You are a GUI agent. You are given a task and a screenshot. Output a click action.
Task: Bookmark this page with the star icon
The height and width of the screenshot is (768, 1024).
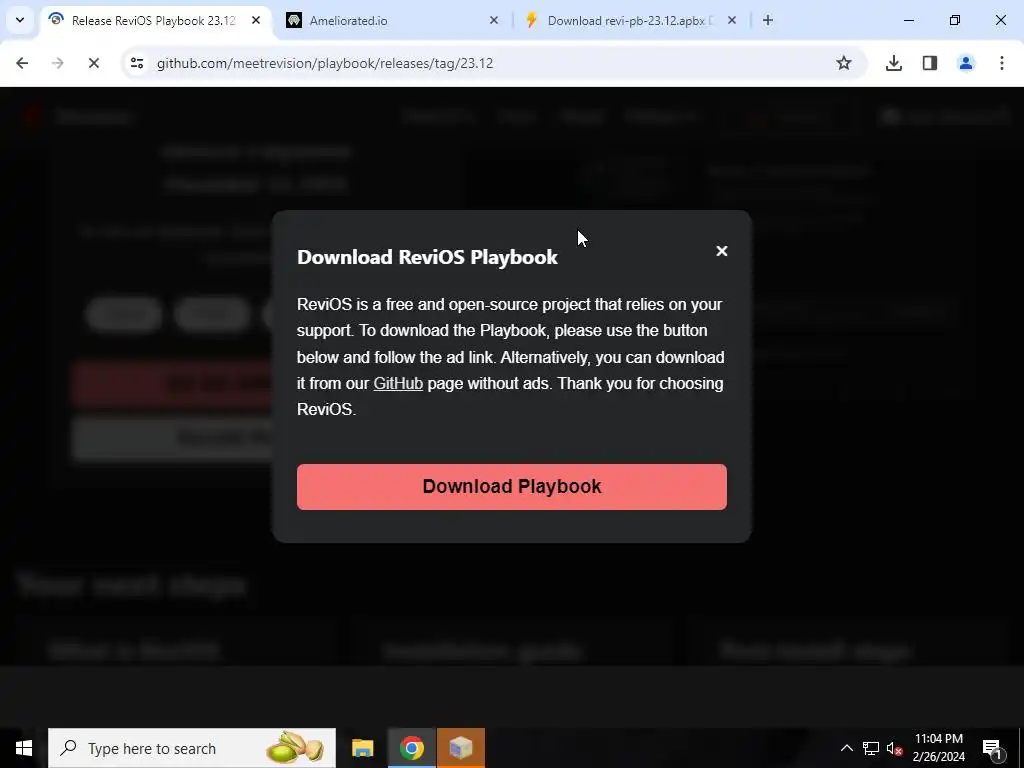tap(844, 63)
